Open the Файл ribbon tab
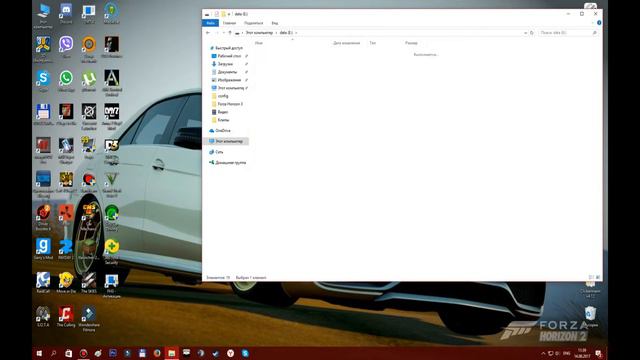The image size is (640, 360). pyautogui.click(x=210, y=23)
